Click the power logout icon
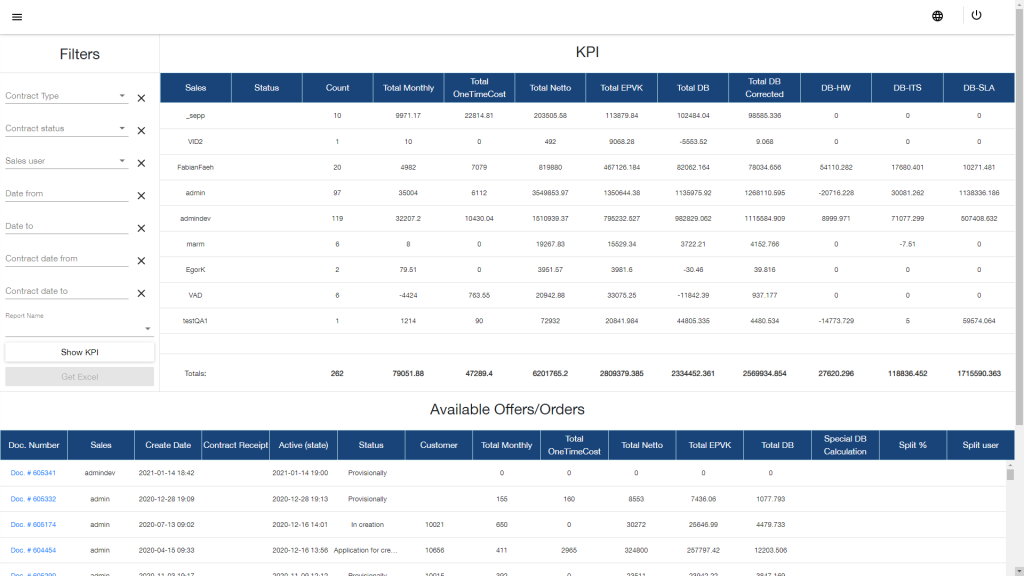The image size is (1024, 576). point(976,16)
